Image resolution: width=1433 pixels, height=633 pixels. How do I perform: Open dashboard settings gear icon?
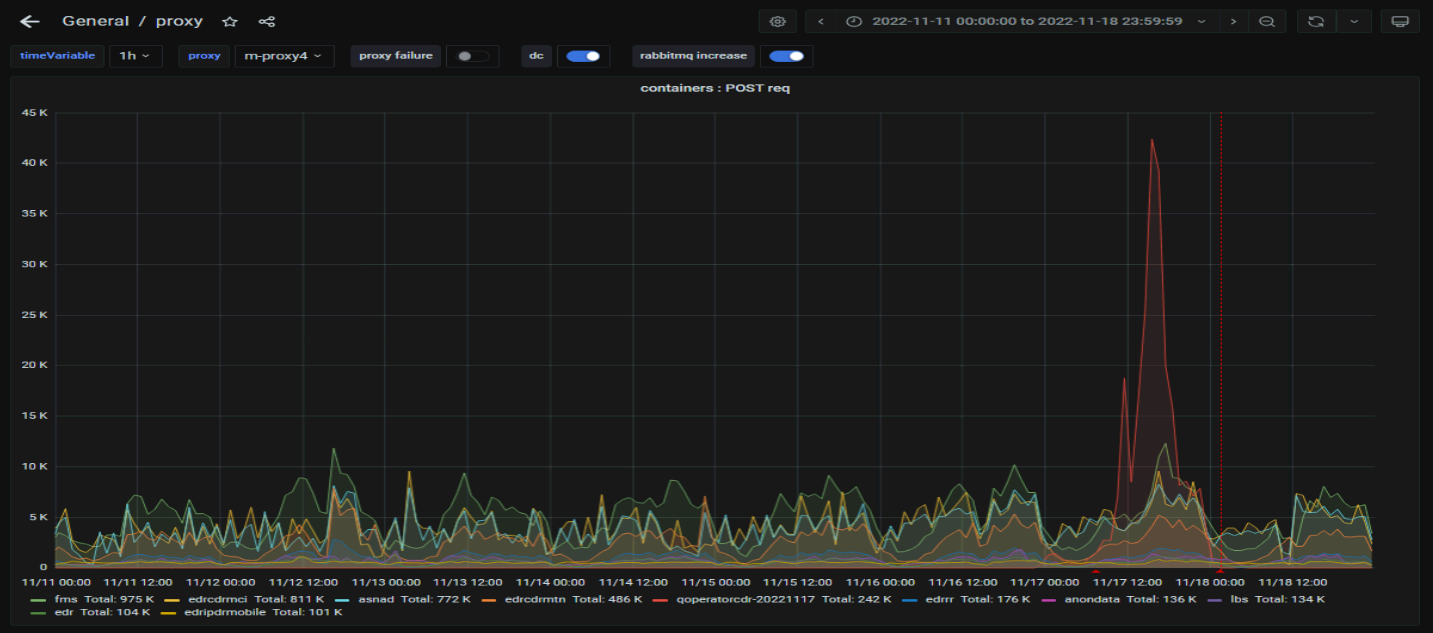[778, 21]
